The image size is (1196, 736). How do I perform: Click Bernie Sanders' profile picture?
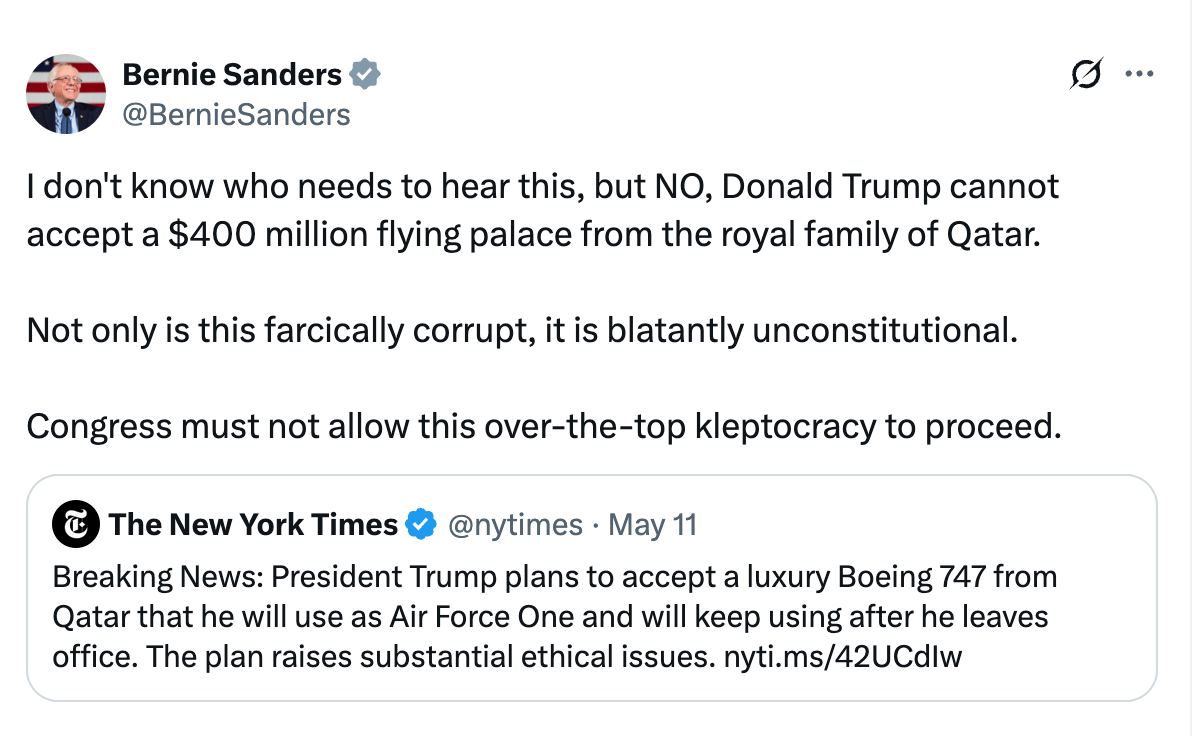(66, 94)
